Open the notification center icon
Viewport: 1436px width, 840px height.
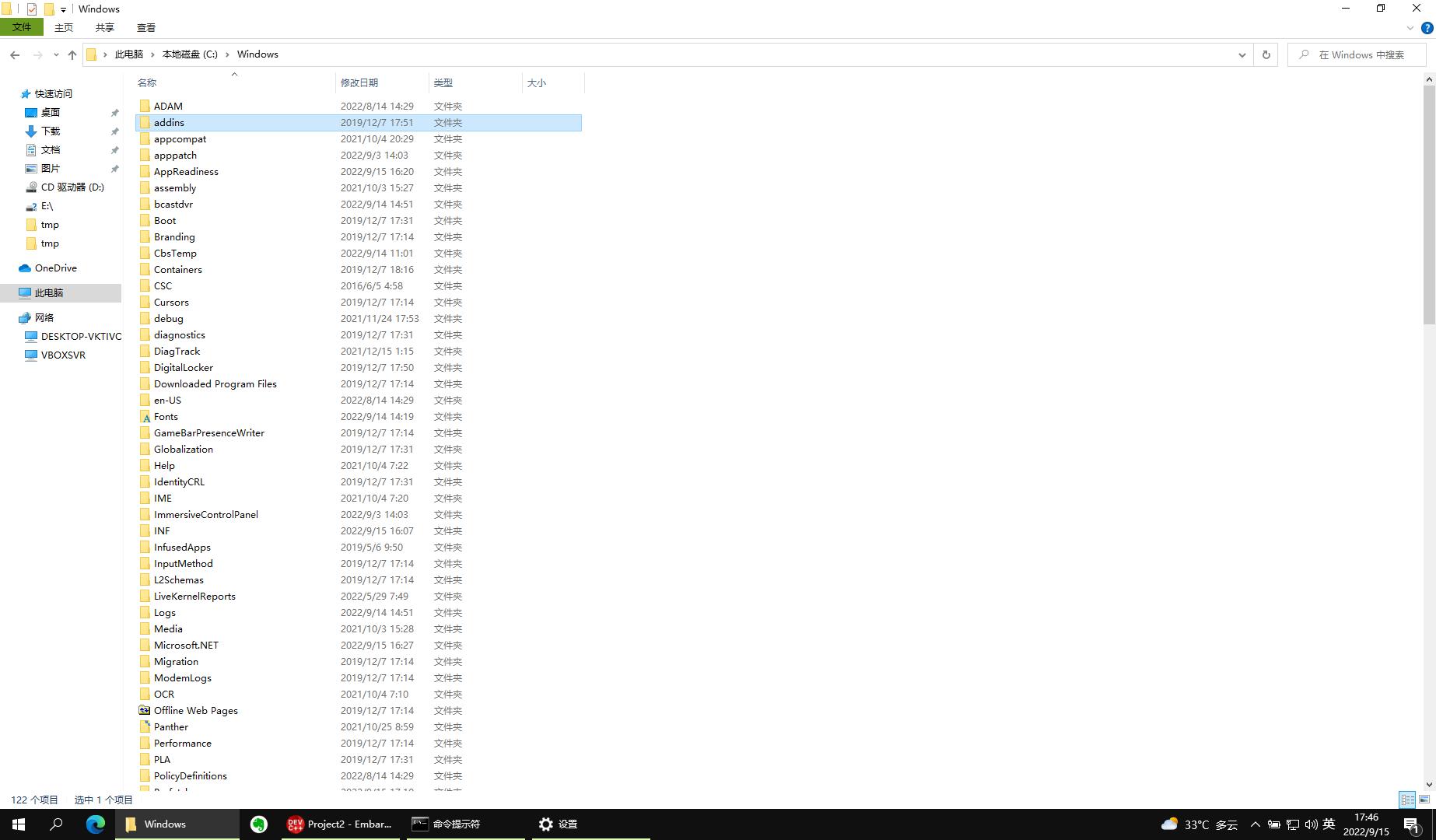coord(1412,825)
